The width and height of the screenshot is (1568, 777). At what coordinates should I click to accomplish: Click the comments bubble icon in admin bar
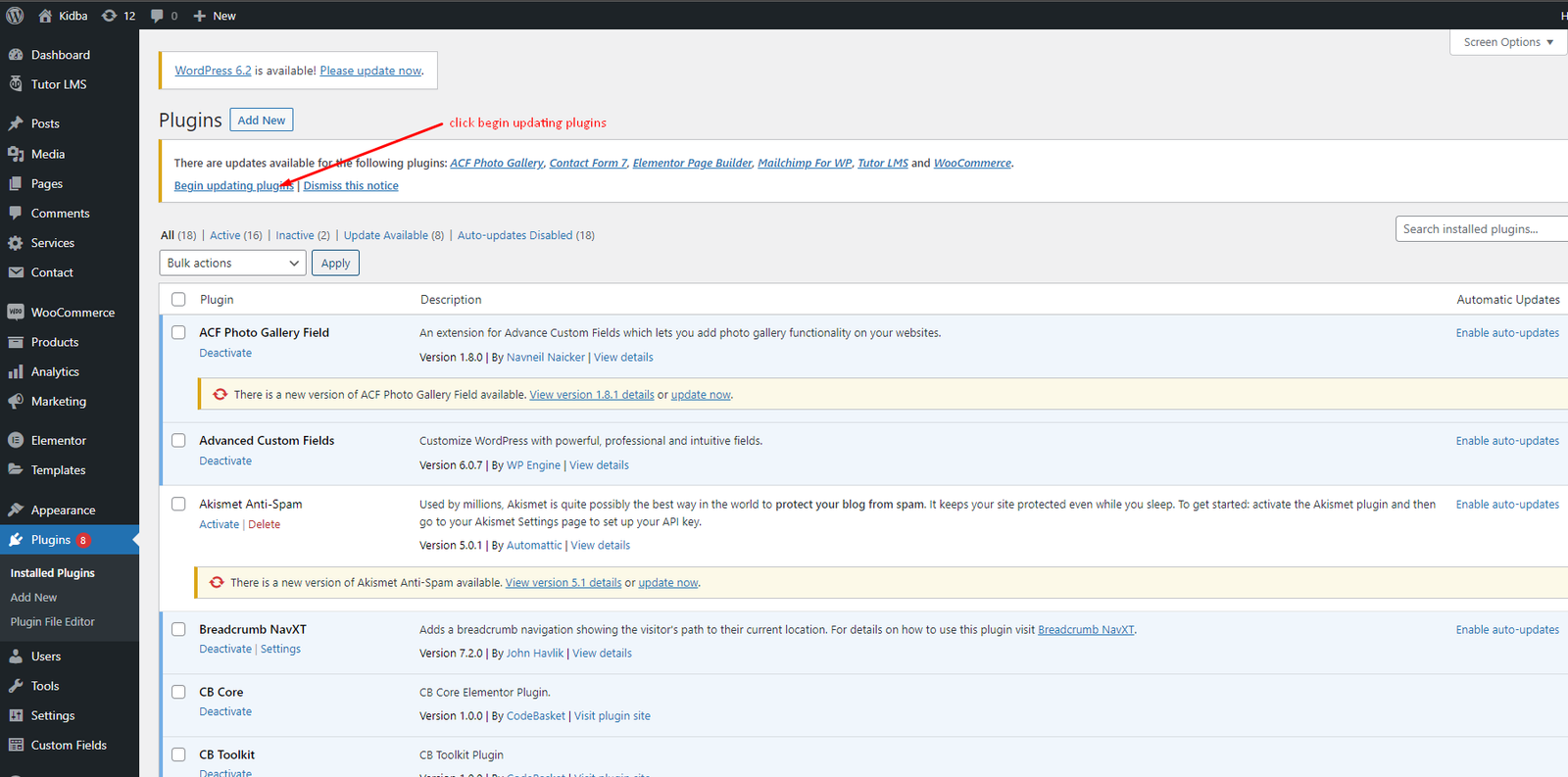(x=157, y=16)
